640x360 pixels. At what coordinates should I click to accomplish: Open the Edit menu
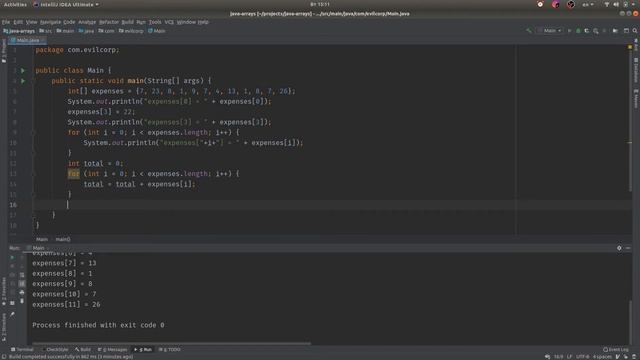[x=18, y=22]
